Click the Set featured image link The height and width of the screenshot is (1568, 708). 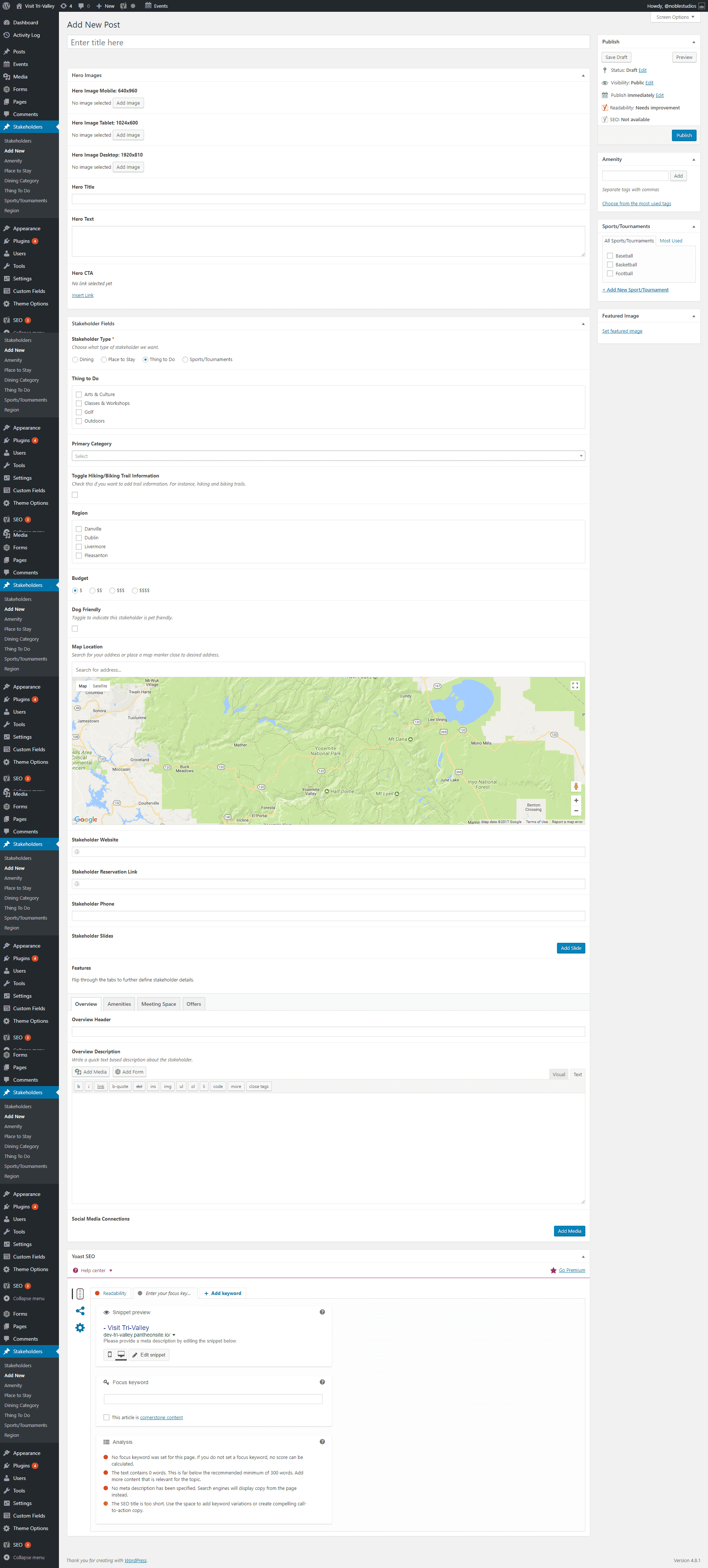click(622, 331)
